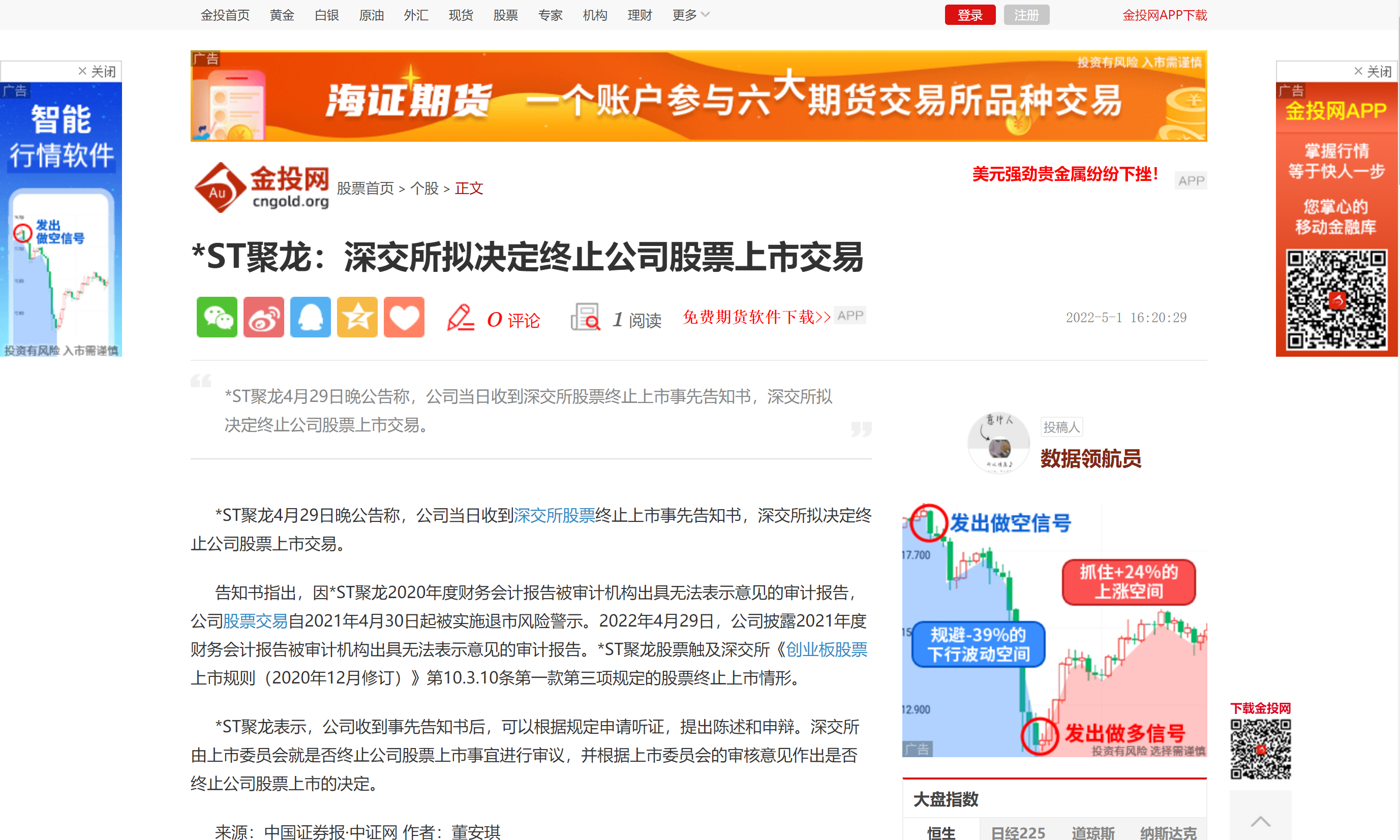Click the gray 注册 button

coord(1026,15)
